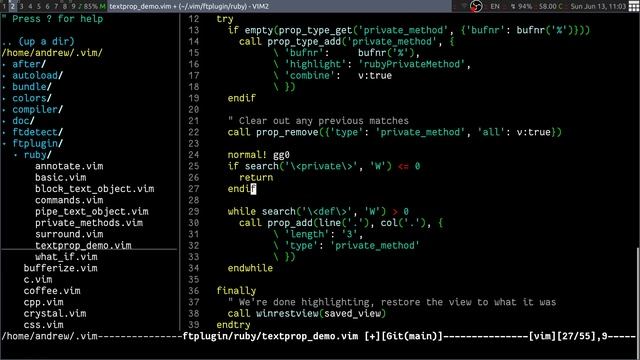Screen dimensions: 640x360
Task: Select the /home/andrew/.vim/ root path
Action: pos(52,53)
